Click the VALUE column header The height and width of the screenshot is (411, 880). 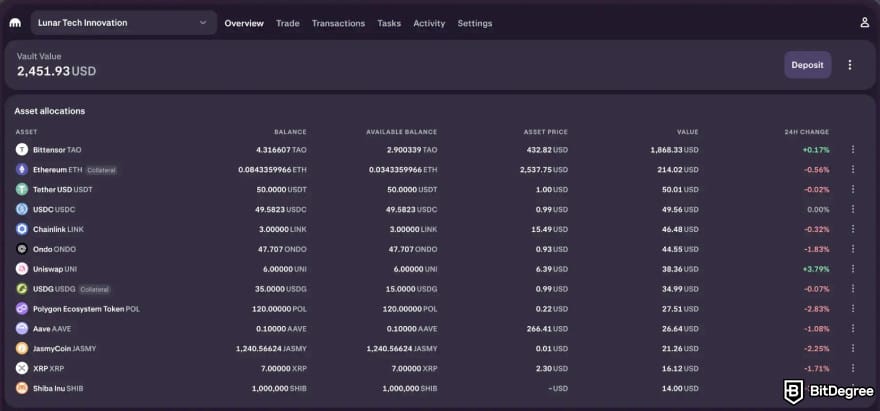[x=688, y=132]
